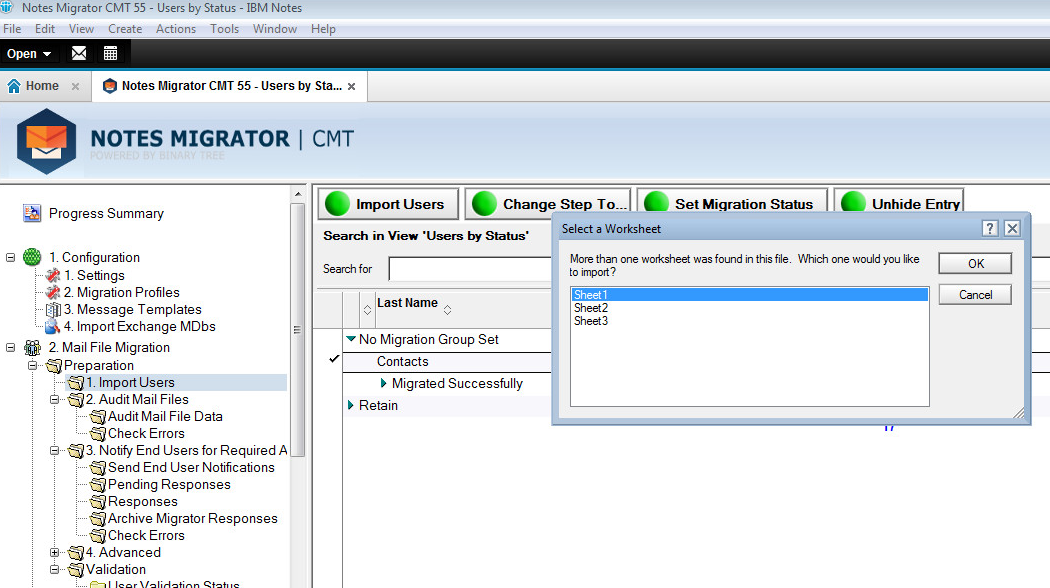Click the Settings wrench icon
The height and width of the screenshot is (588, 1050).
tap(53, 275)
